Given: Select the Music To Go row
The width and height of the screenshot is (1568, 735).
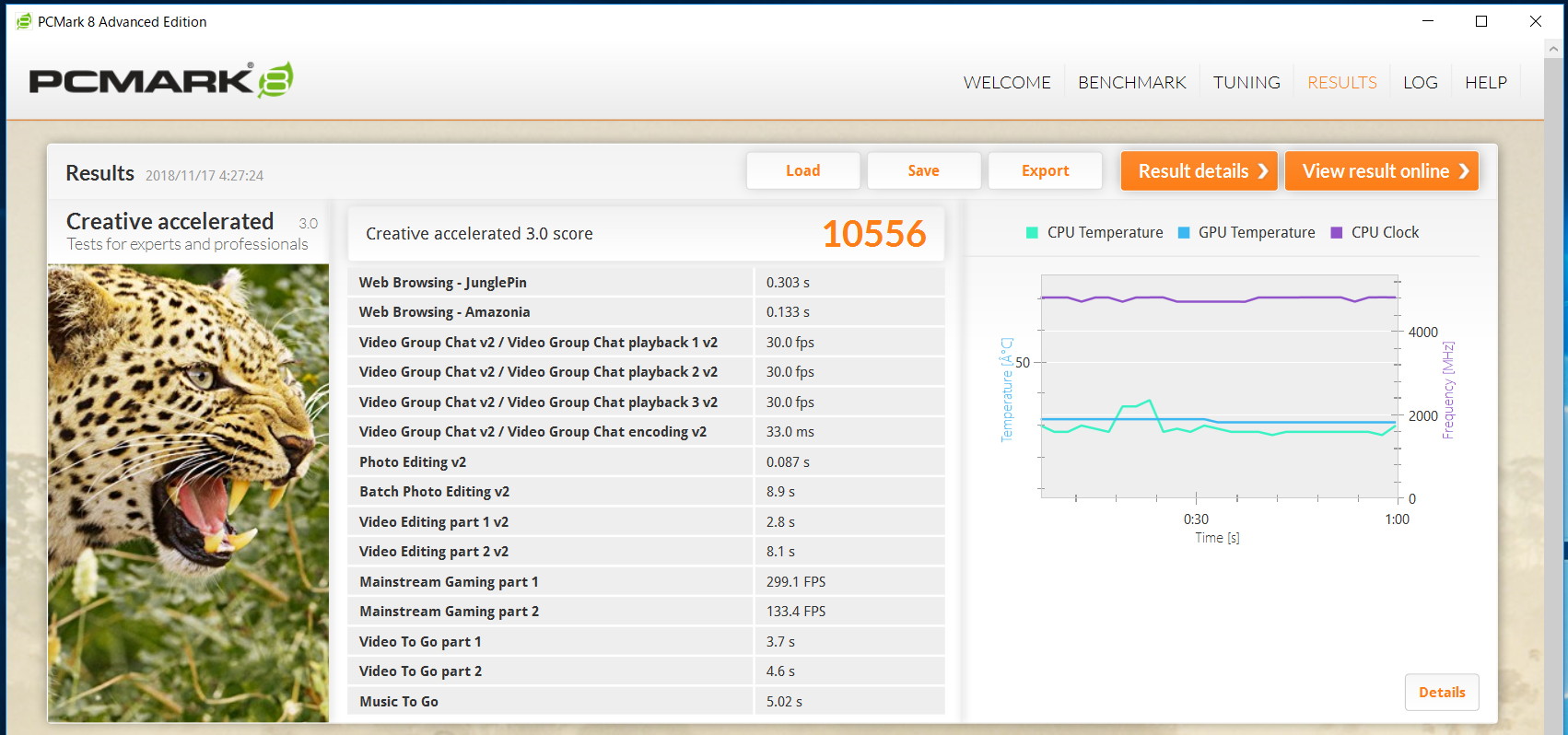Looking at the screenshot, I should coord(646,702).
